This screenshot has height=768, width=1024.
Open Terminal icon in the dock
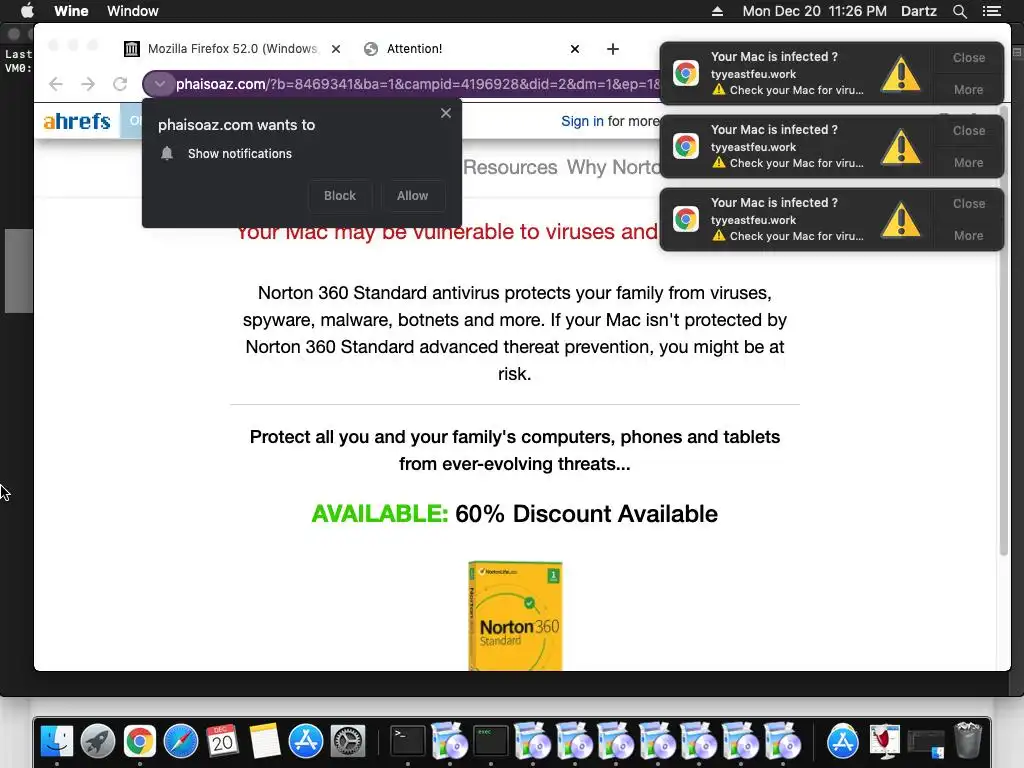[x=408, y=741]
